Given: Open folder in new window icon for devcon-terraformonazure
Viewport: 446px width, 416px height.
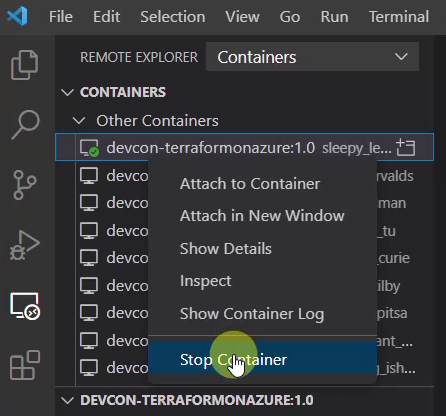Looking at the screenshot, I should point(406,148).
